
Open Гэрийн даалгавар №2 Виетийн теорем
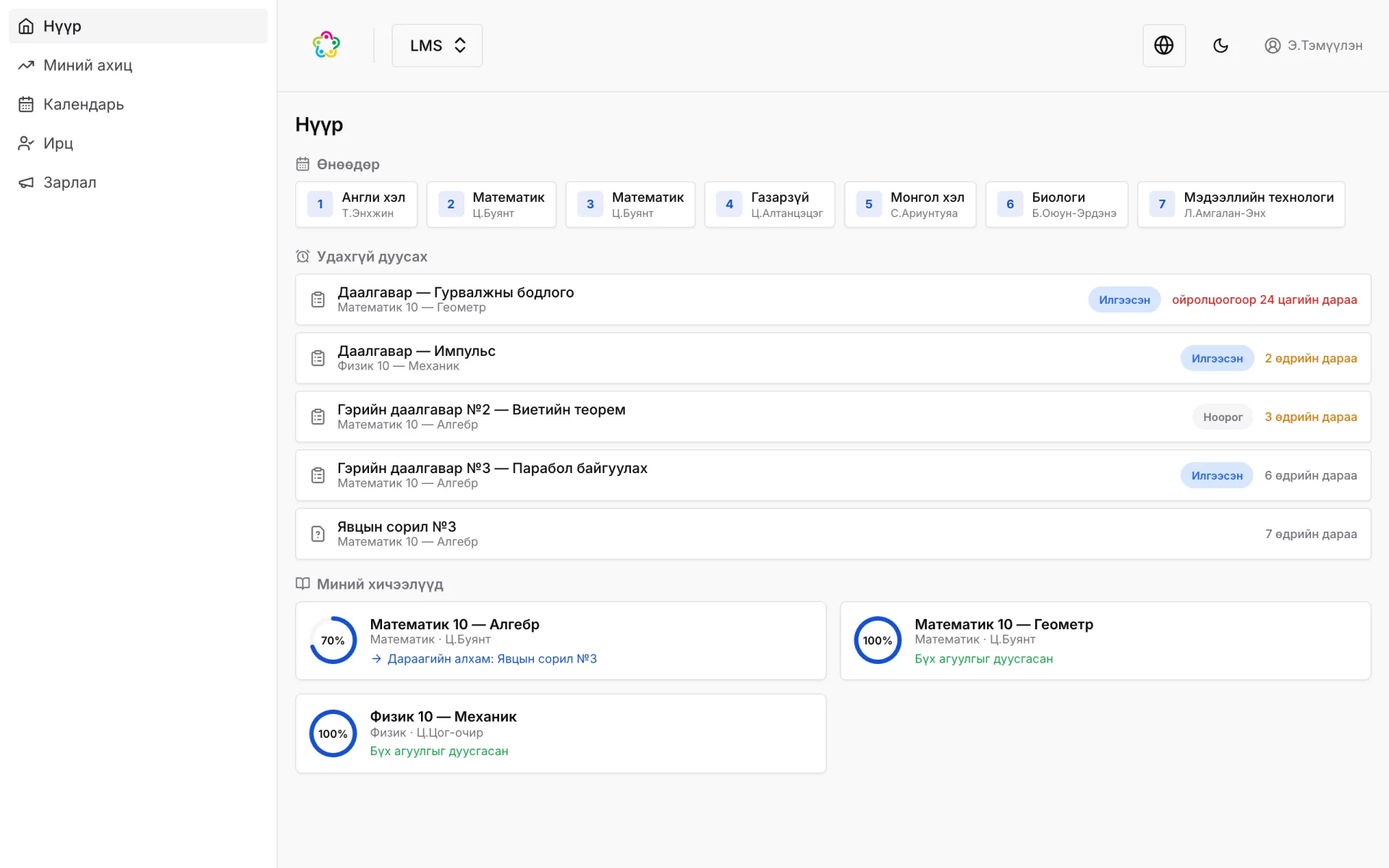[x=833, y=417]
